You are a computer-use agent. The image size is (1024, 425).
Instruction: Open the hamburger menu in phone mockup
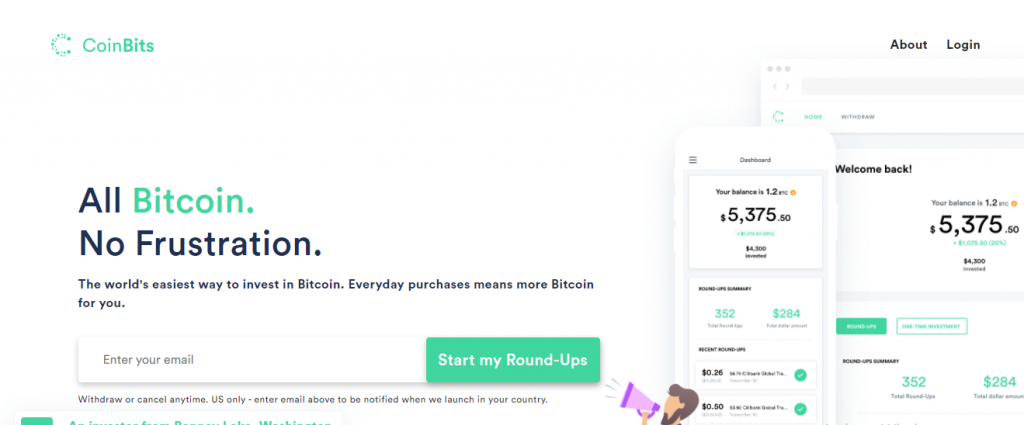pyautogui.click(x=693, y=159)
